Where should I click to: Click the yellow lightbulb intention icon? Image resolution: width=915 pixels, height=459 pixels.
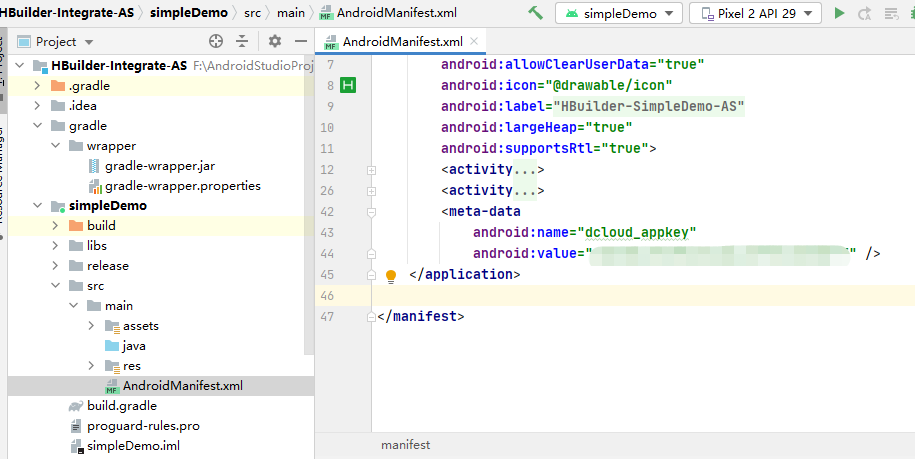pos(391,275)
